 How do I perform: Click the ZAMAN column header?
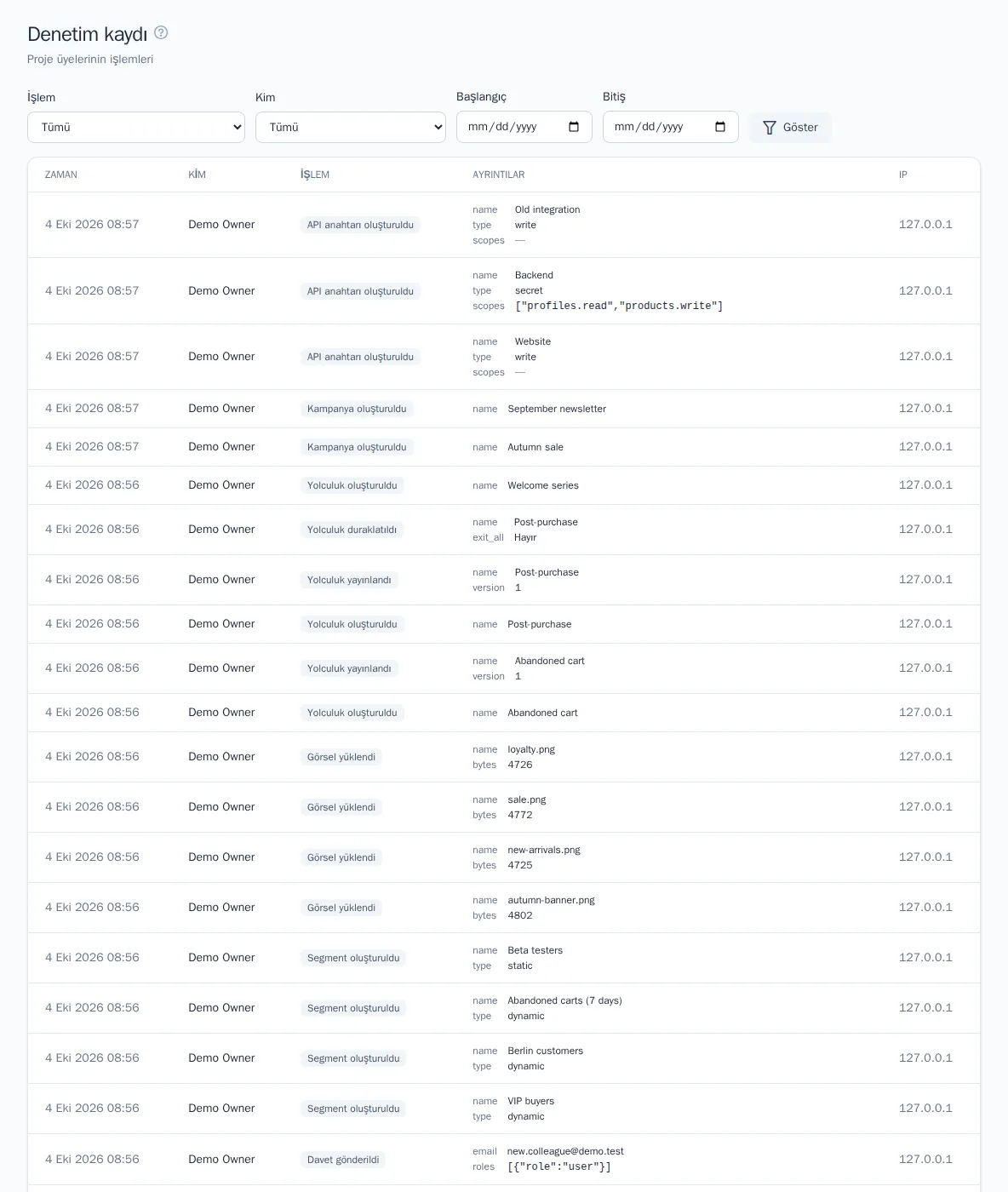(x=61, y=175)
